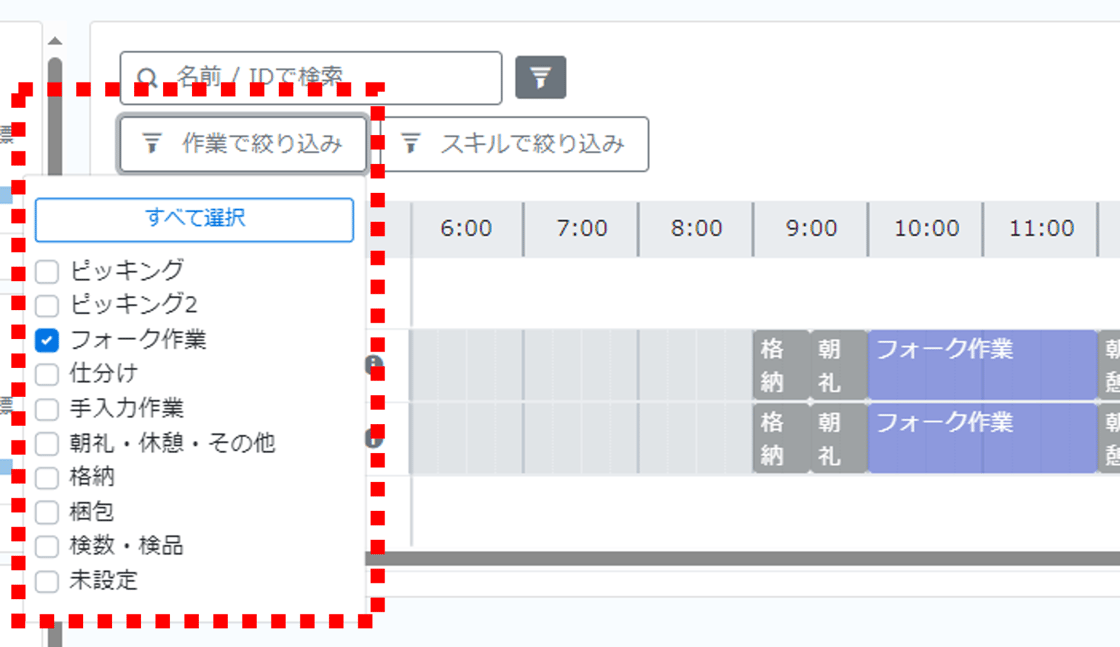
Task: Click the 10:00 time column header
Action: coord(926,229)
